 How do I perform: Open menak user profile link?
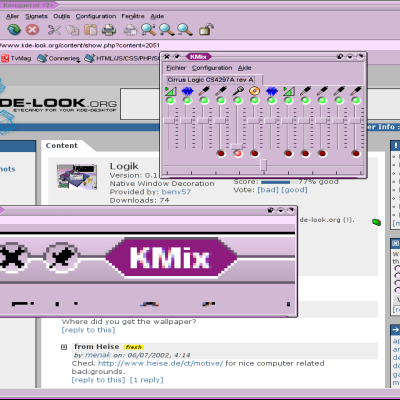tap(98, 355)
